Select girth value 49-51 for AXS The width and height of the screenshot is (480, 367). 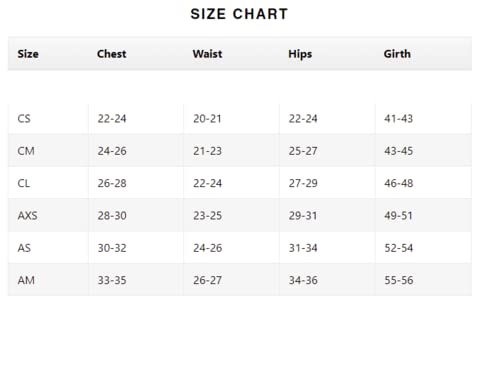pyautogui.click(x=398, y=216)
